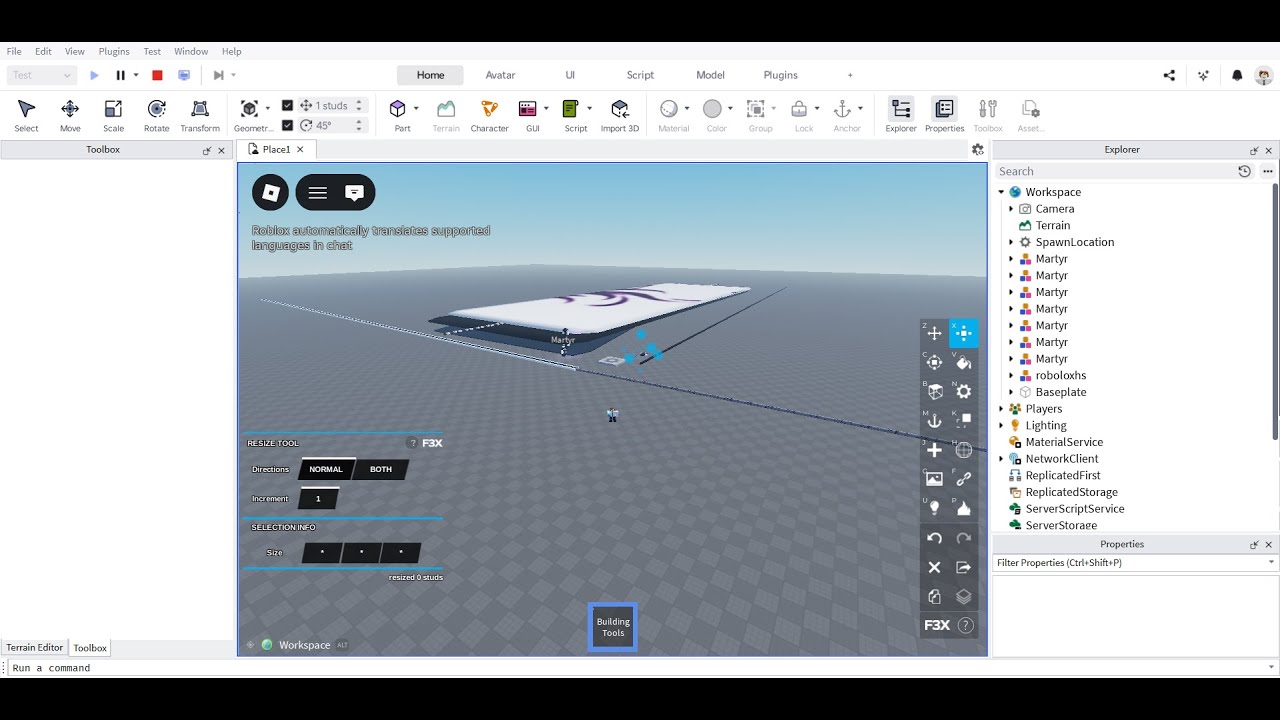Set resize Directions to NORMAL
Viewport: 1280px width, 720px height.
(326, 469)
